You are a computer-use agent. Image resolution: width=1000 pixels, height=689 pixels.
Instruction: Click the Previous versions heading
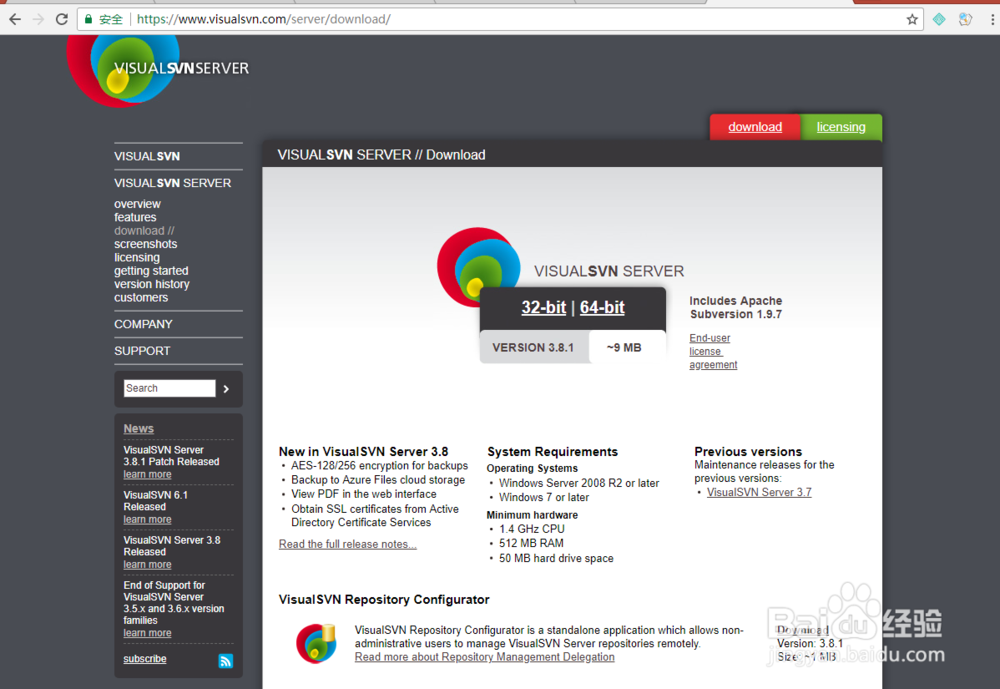click(x=748, y=452)
